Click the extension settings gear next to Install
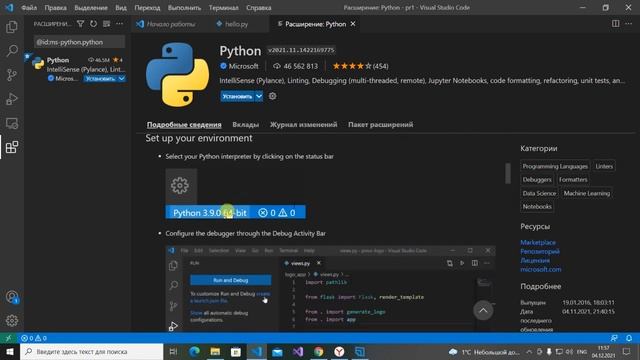Image resolution: width=640 pixels, height=360 pixels. coord(272,96)
